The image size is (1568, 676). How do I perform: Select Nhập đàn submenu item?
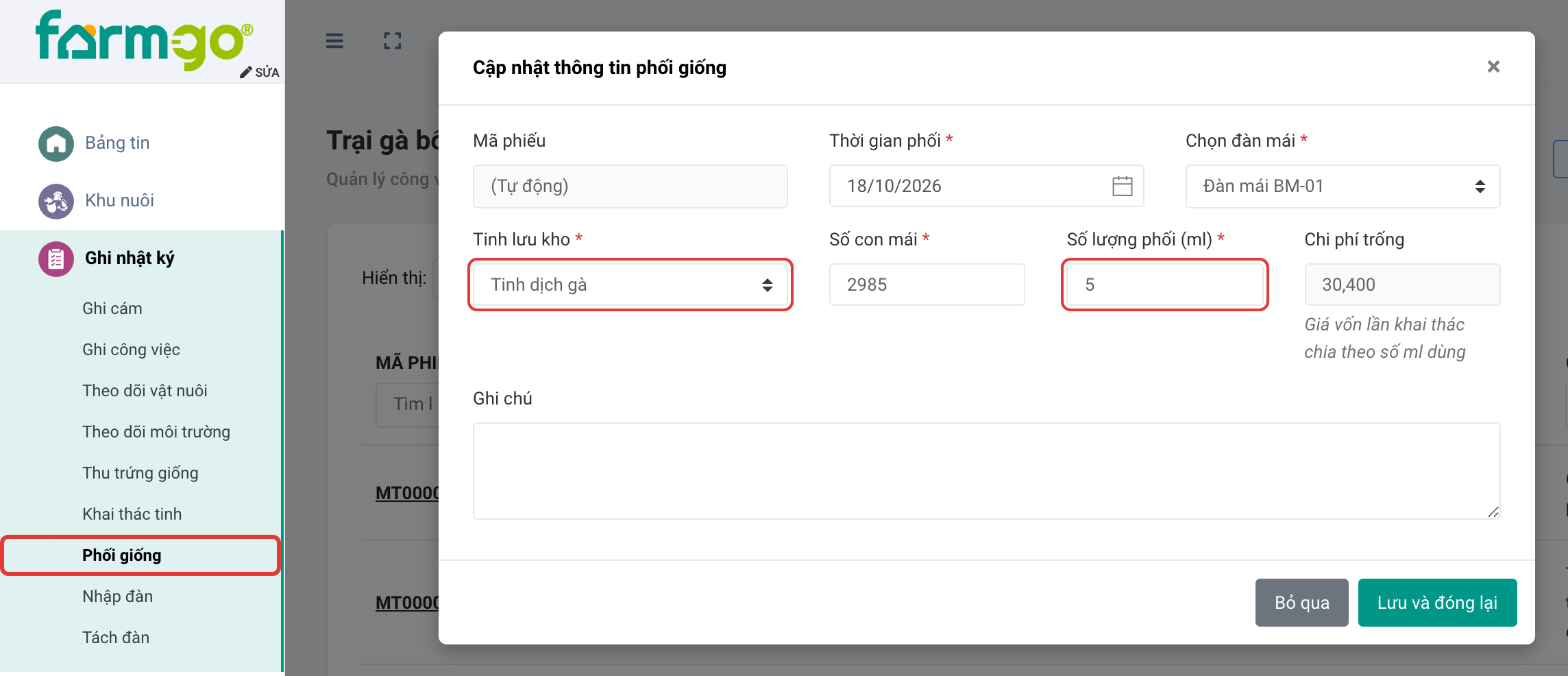(117, 596)
